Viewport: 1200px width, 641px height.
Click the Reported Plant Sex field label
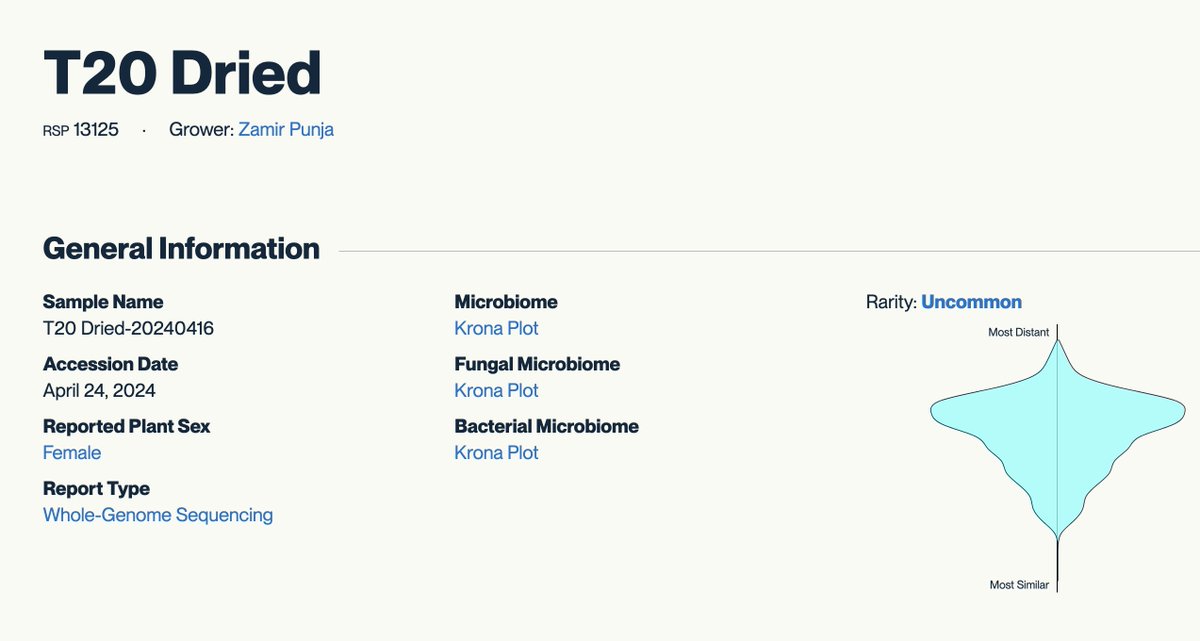126,426
